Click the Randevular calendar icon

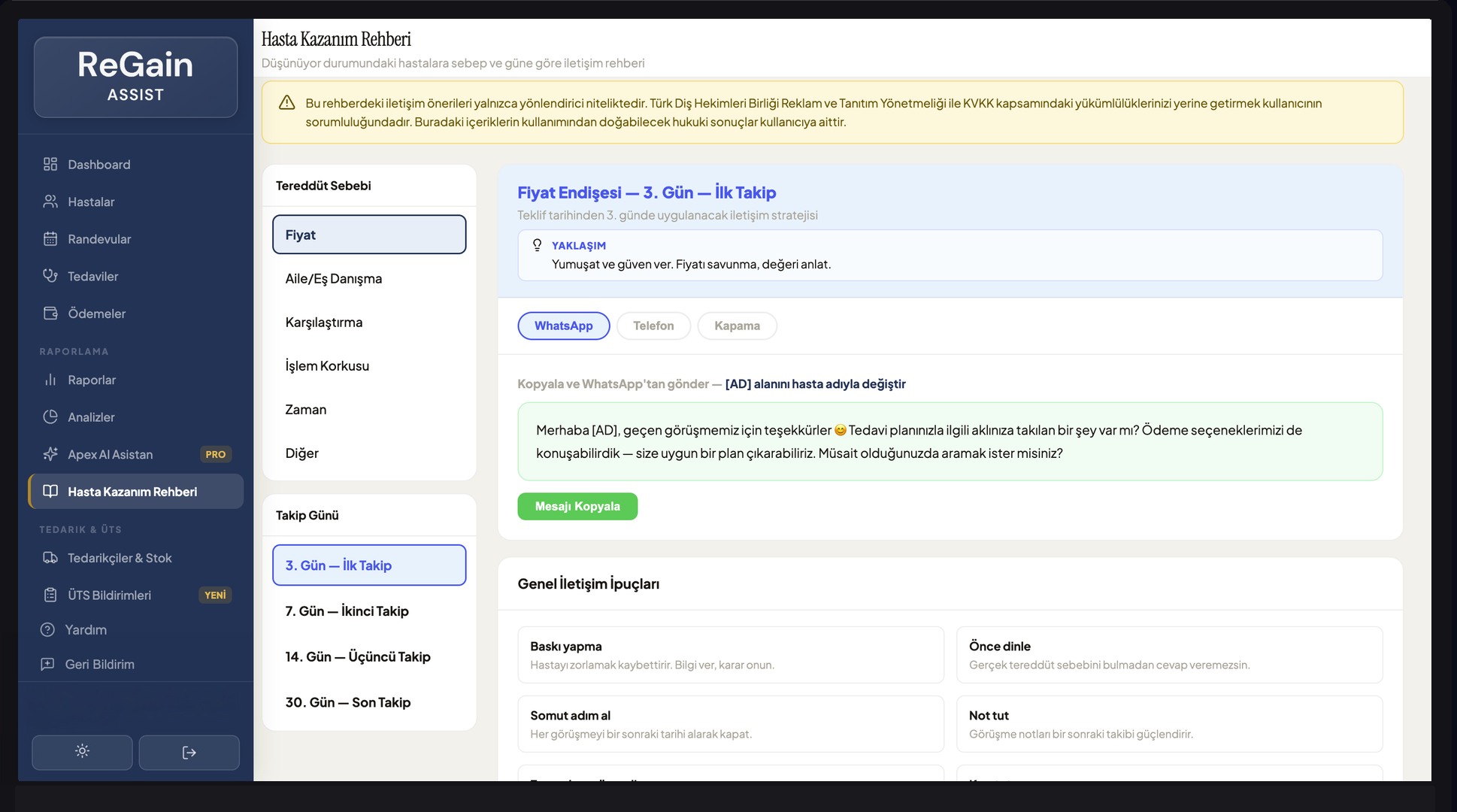(50, 239)
